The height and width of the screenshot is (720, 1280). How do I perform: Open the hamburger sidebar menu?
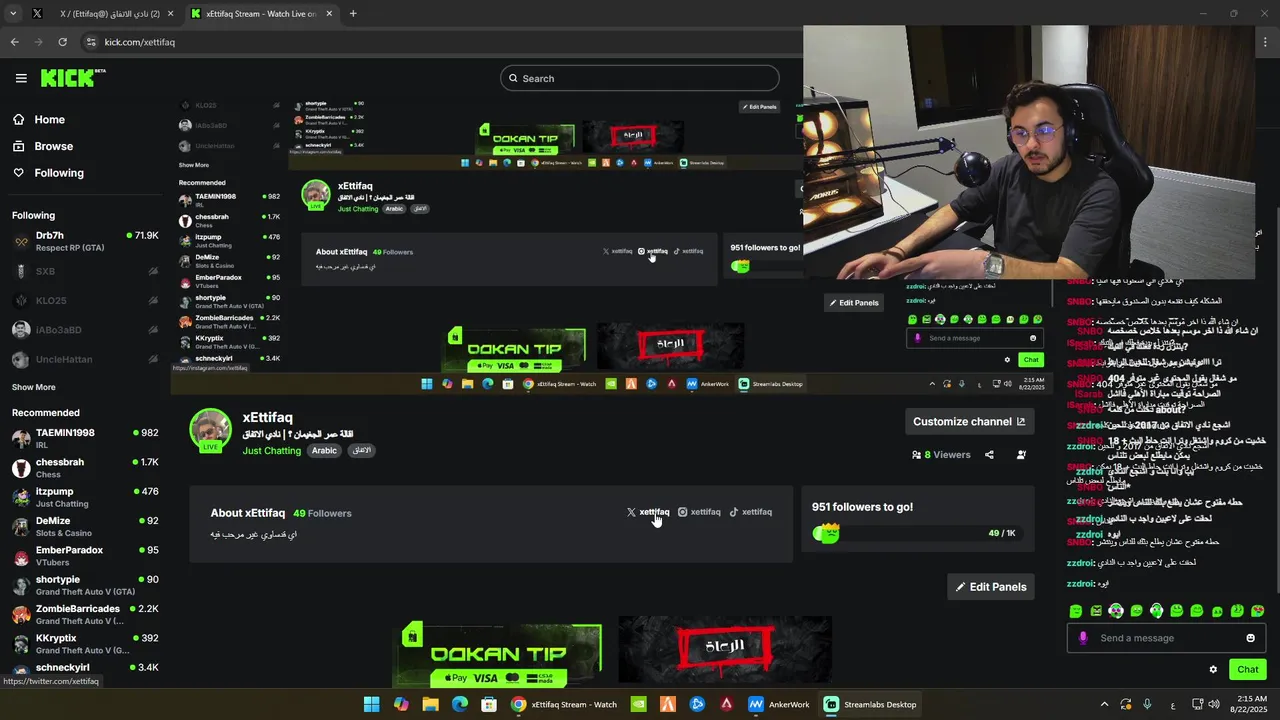pos(21,78)
